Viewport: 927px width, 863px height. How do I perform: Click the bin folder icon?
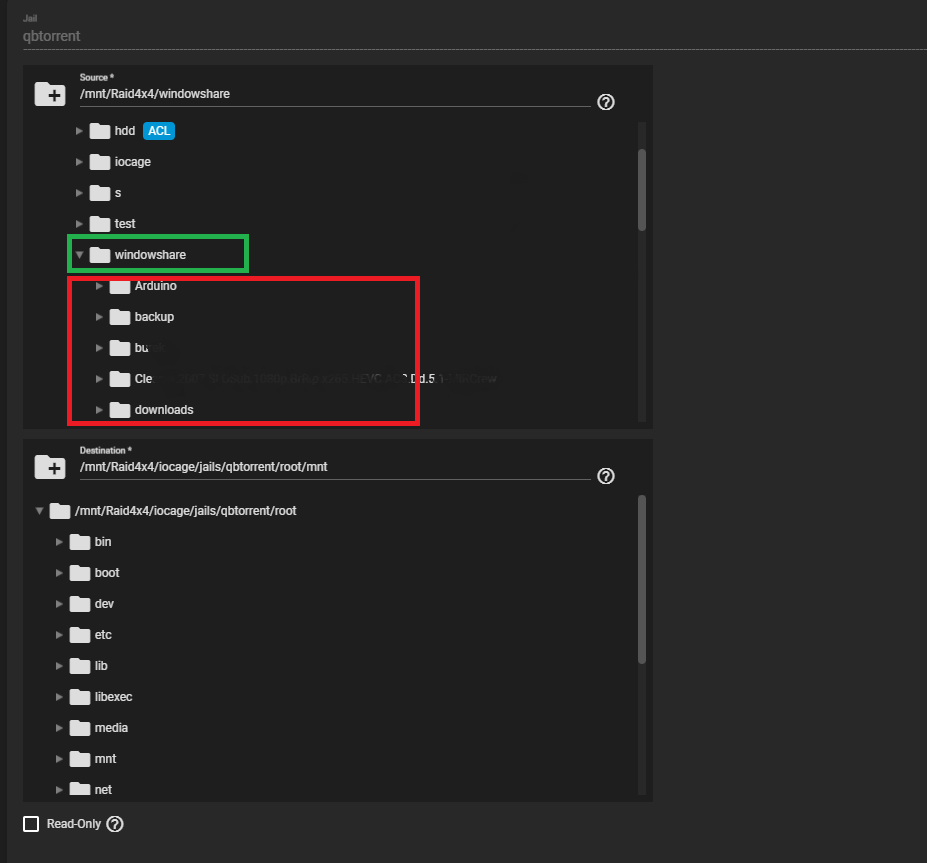point(80,542)
